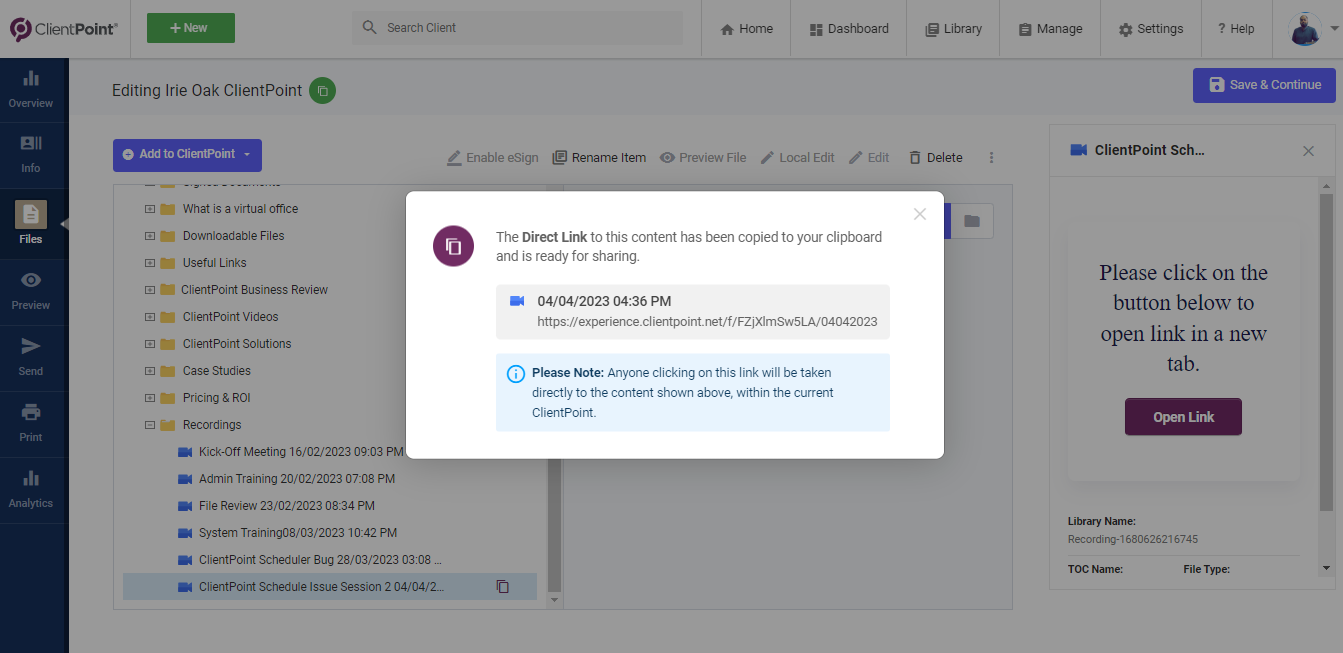Click purple copy icon in dialog
The image size is (1343, 653).
tap(453, 246)
